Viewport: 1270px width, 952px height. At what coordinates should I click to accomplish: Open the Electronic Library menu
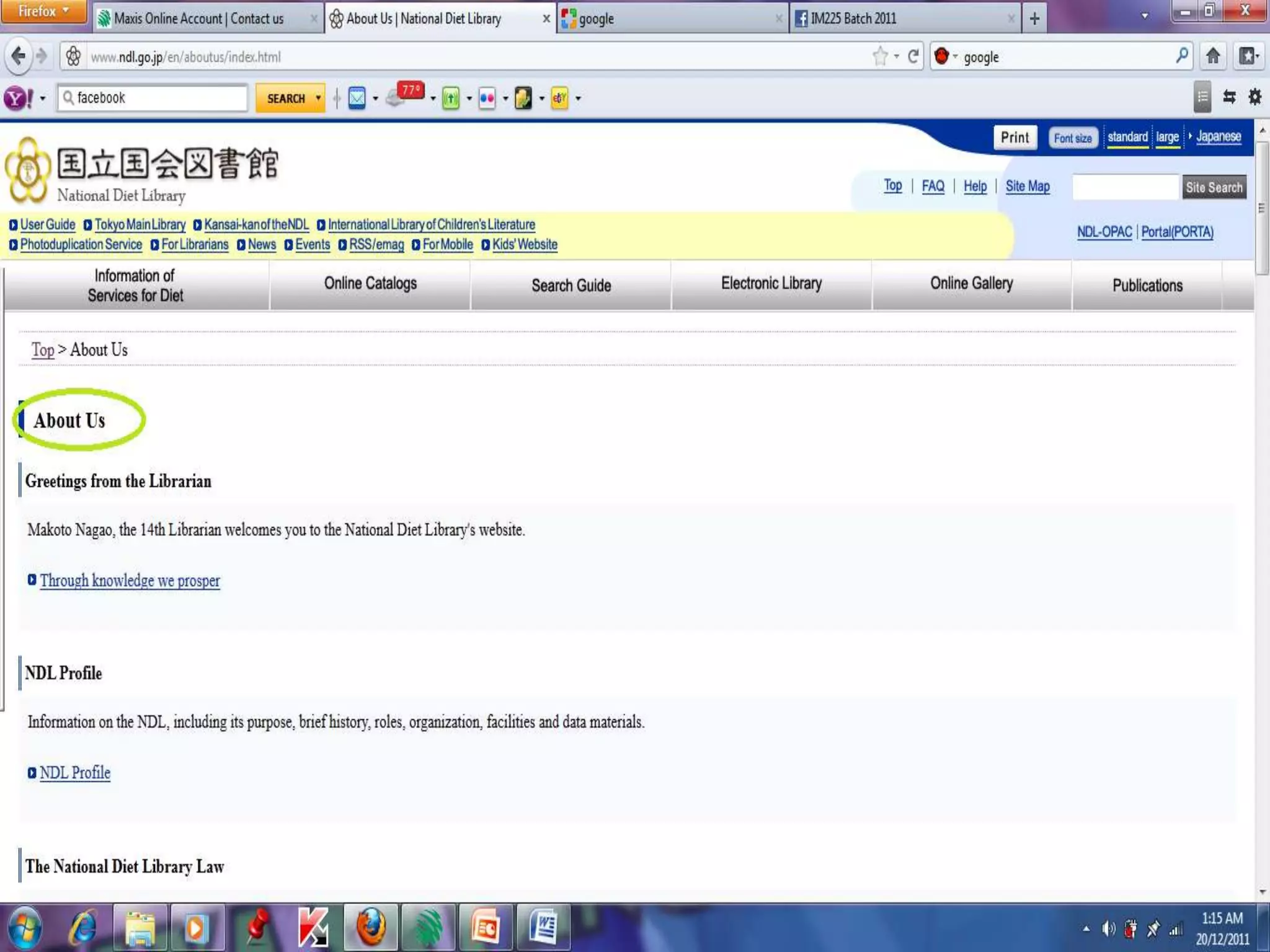click(771, 284)
